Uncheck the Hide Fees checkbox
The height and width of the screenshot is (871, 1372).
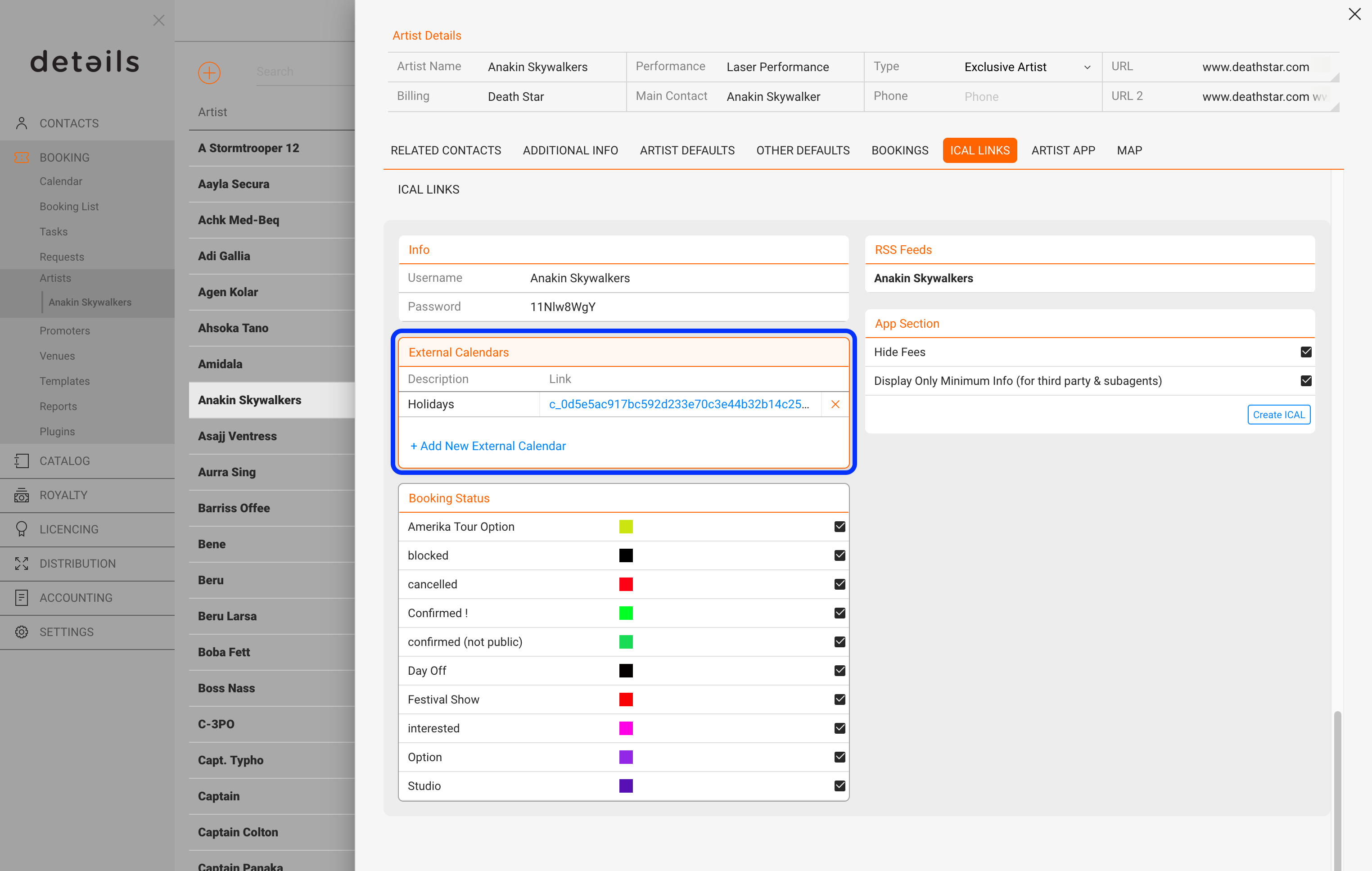click(x=1306, y=352)
